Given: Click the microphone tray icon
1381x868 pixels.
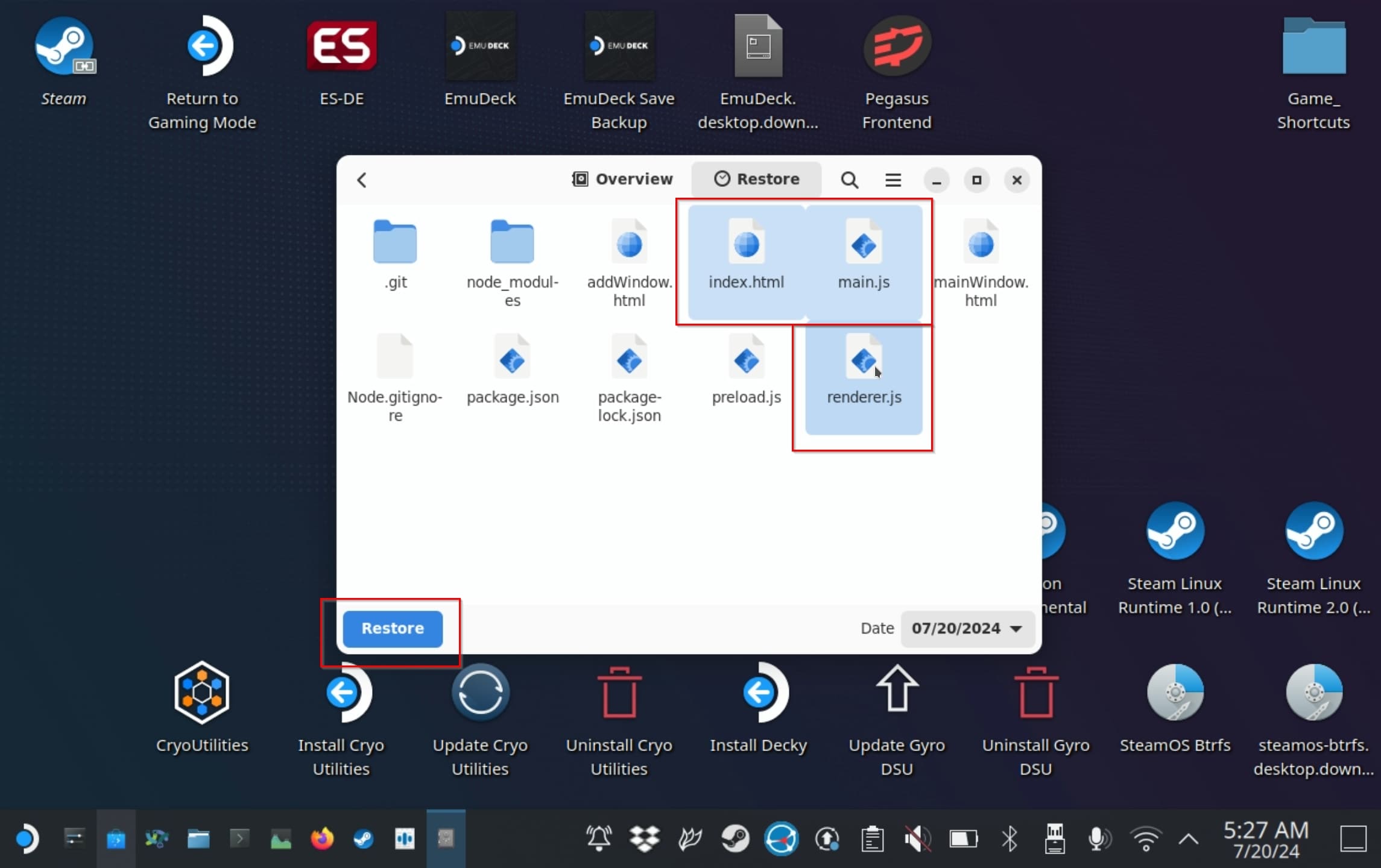Looking at the screenshot, I should tap(1099, 838).
